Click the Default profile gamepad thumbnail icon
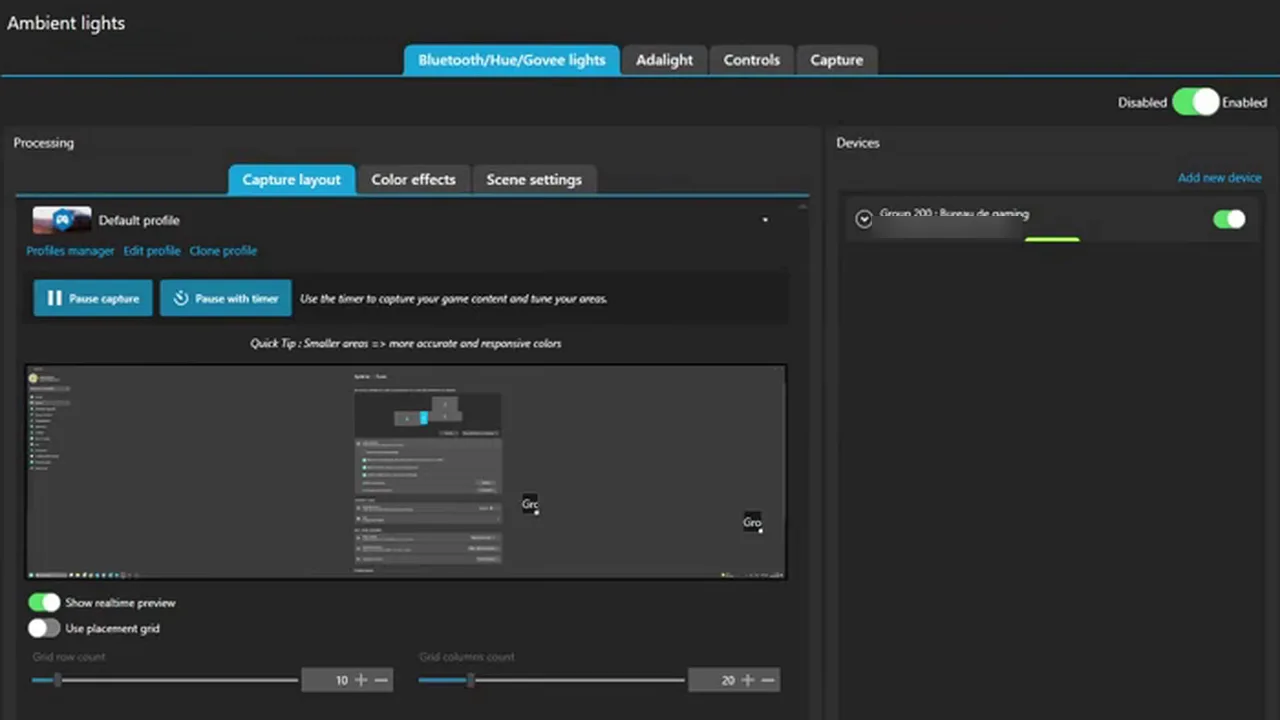 click(62, 220)
